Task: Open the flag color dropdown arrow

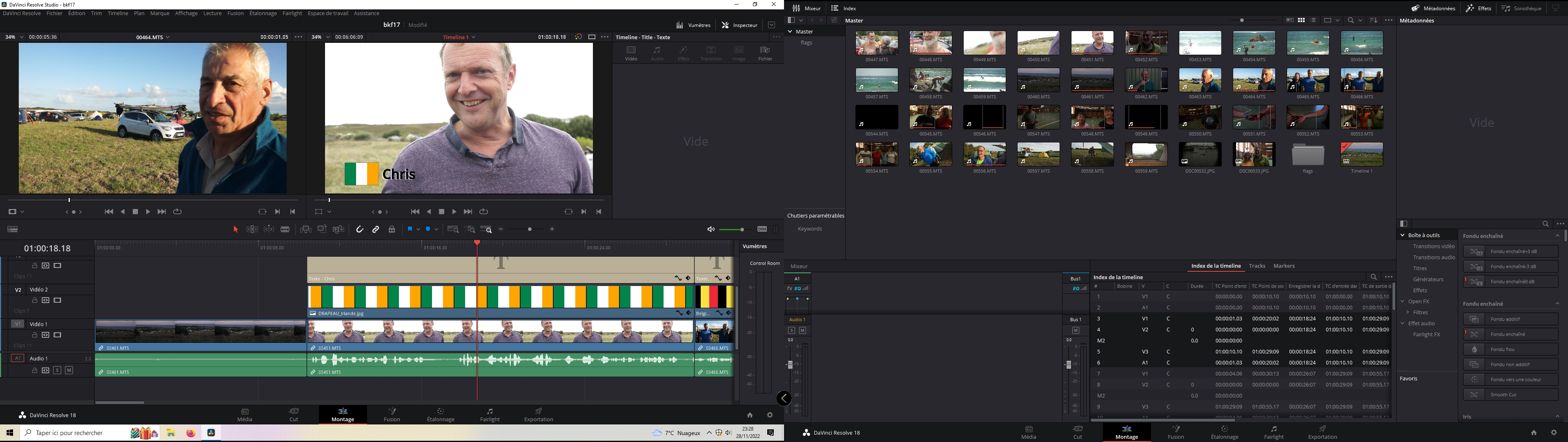Action: pos(418,229)
